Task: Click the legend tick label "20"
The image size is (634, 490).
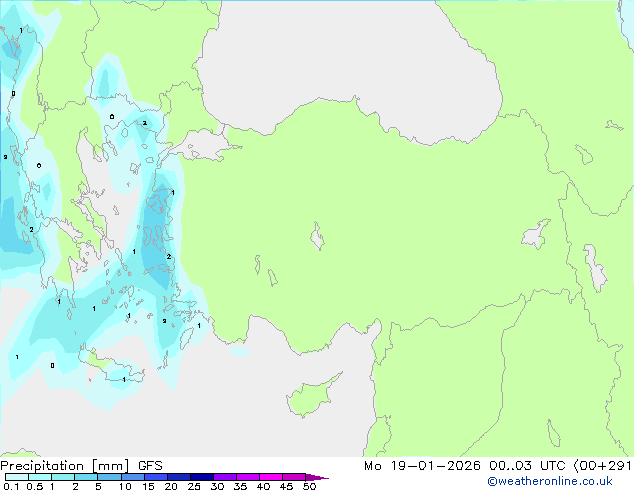Action: (x=171, y=486)
